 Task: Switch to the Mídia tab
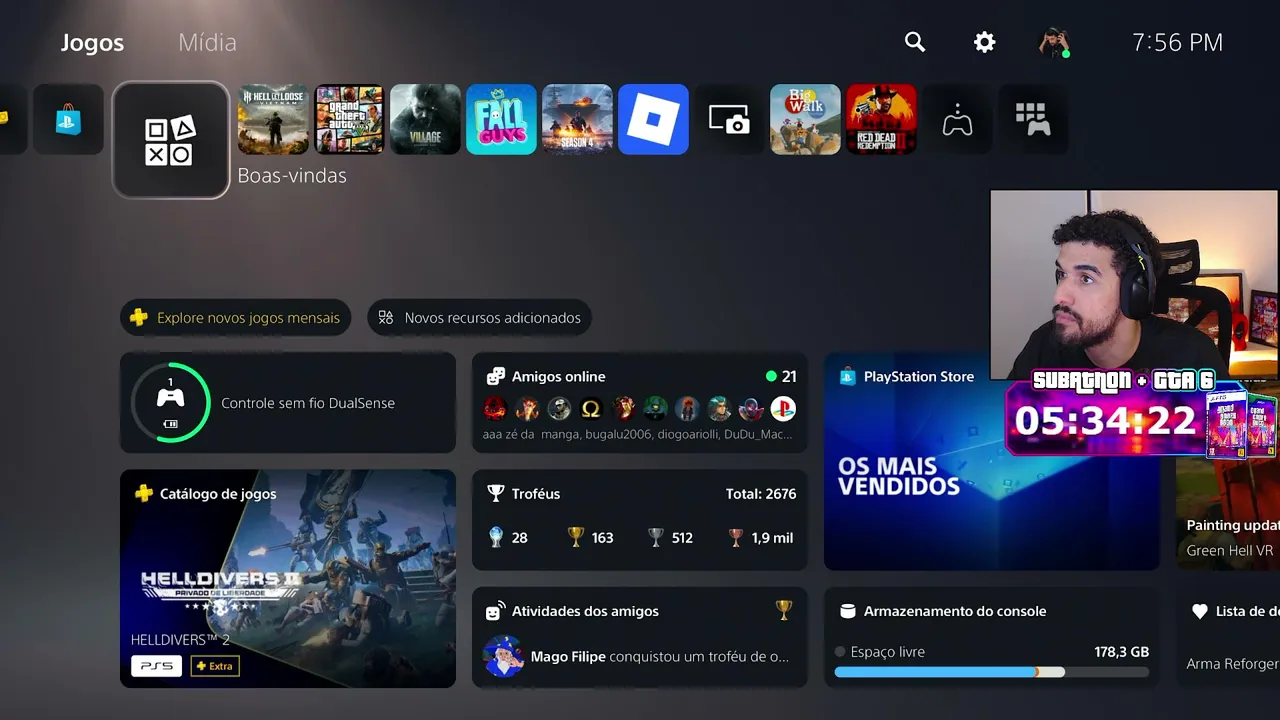click(x=207, y=42)
